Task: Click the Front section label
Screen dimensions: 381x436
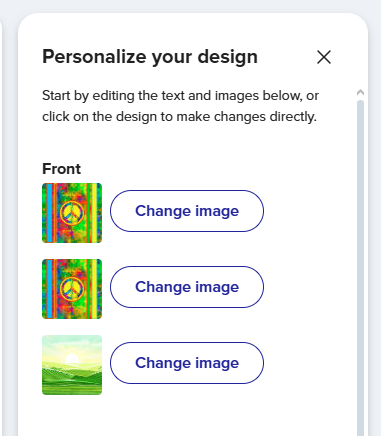Action: [61, 169]
